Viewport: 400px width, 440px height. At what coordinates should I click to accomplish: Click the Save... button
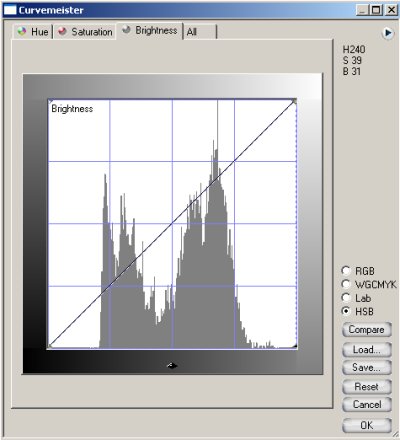click(367, 368)
